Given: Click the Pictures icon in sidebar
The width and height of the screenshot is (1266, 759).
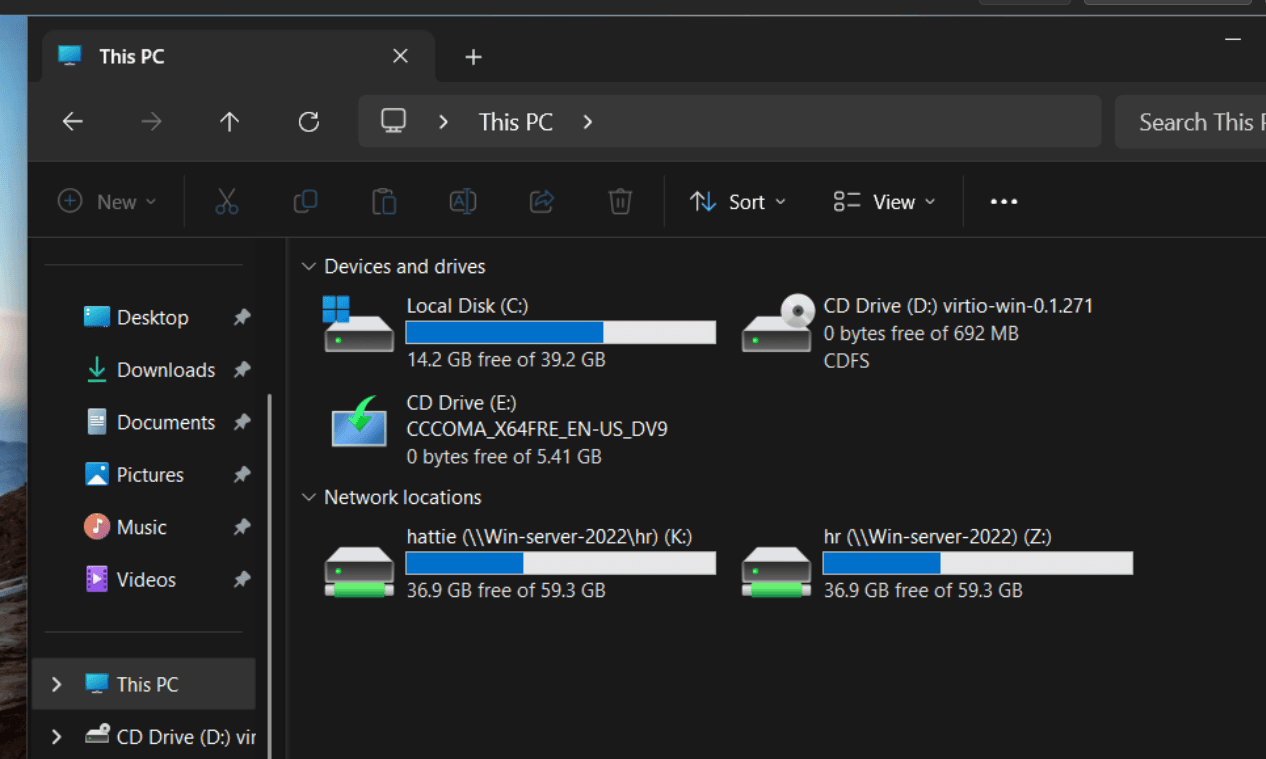Looking at the screenshot, I should tap(96, 474).
